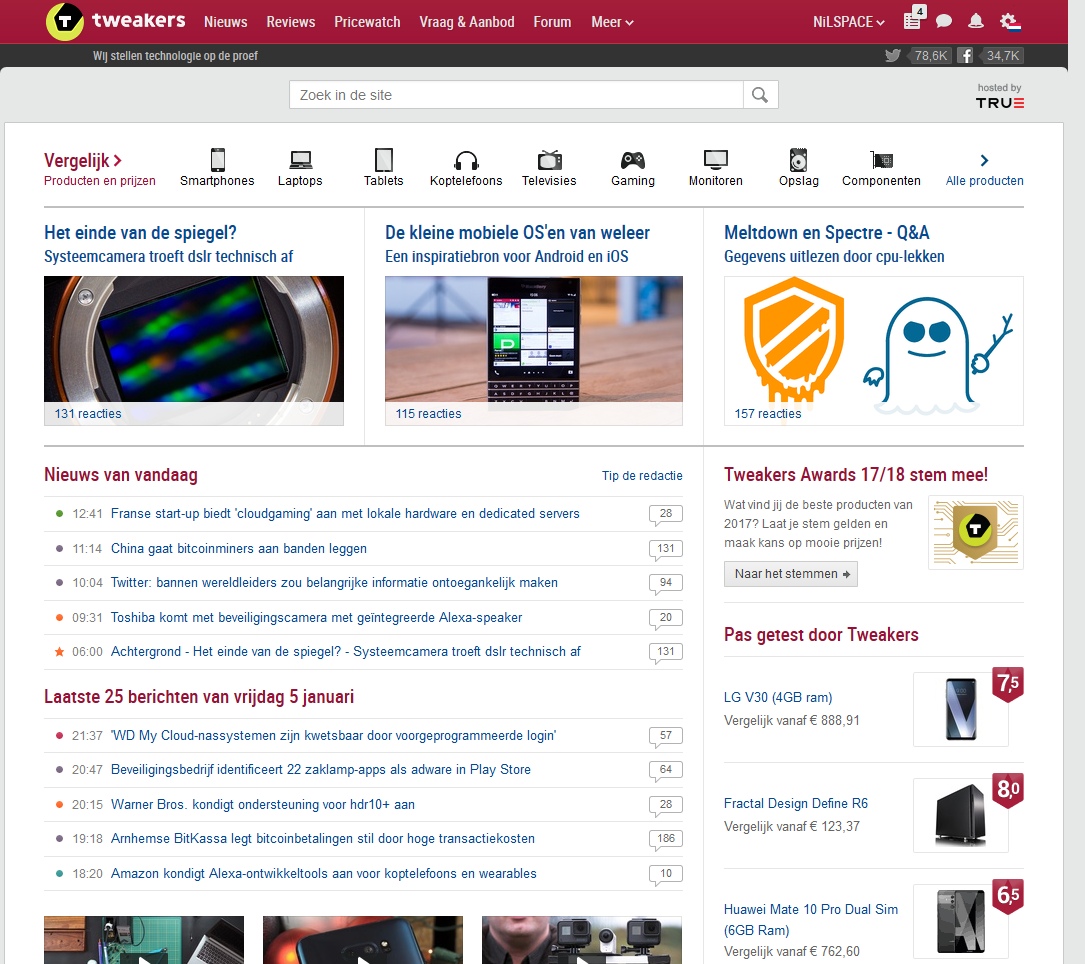
Task: Click the Facebook icon
Action: [x=965, y=55]
